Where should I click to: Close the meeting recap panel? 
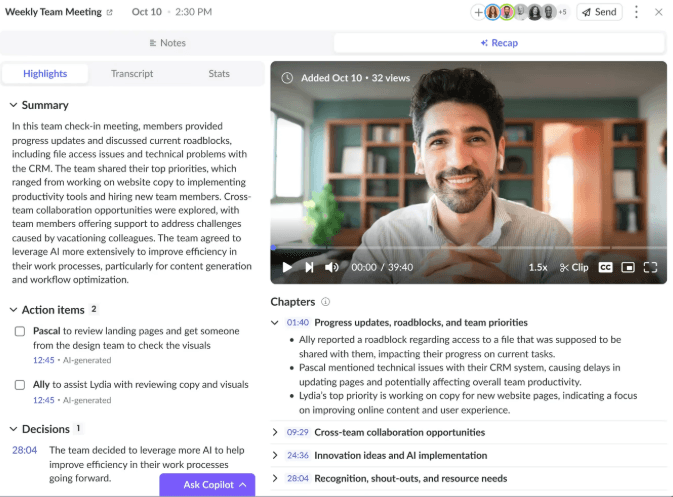(x=658, y=12)
